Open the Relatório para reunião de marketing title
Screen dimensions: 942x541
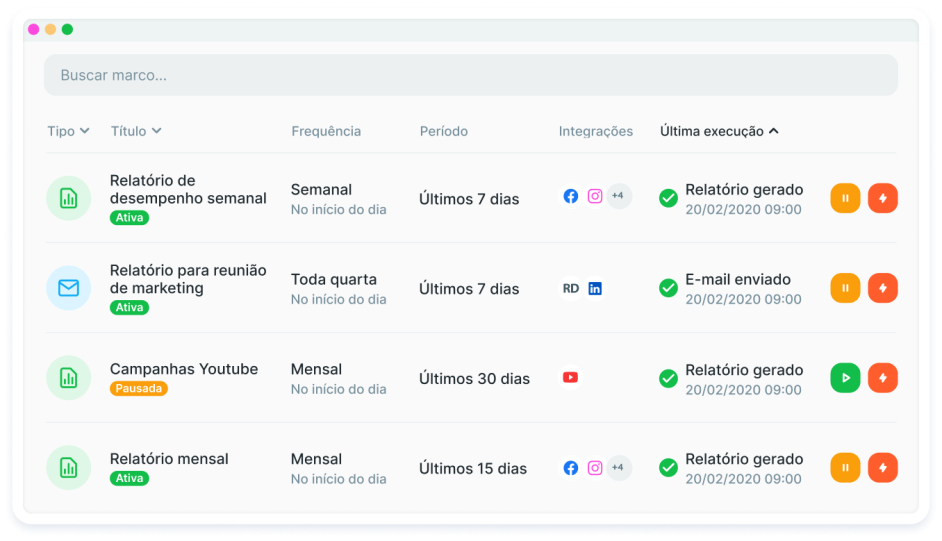tap(187, 279)
